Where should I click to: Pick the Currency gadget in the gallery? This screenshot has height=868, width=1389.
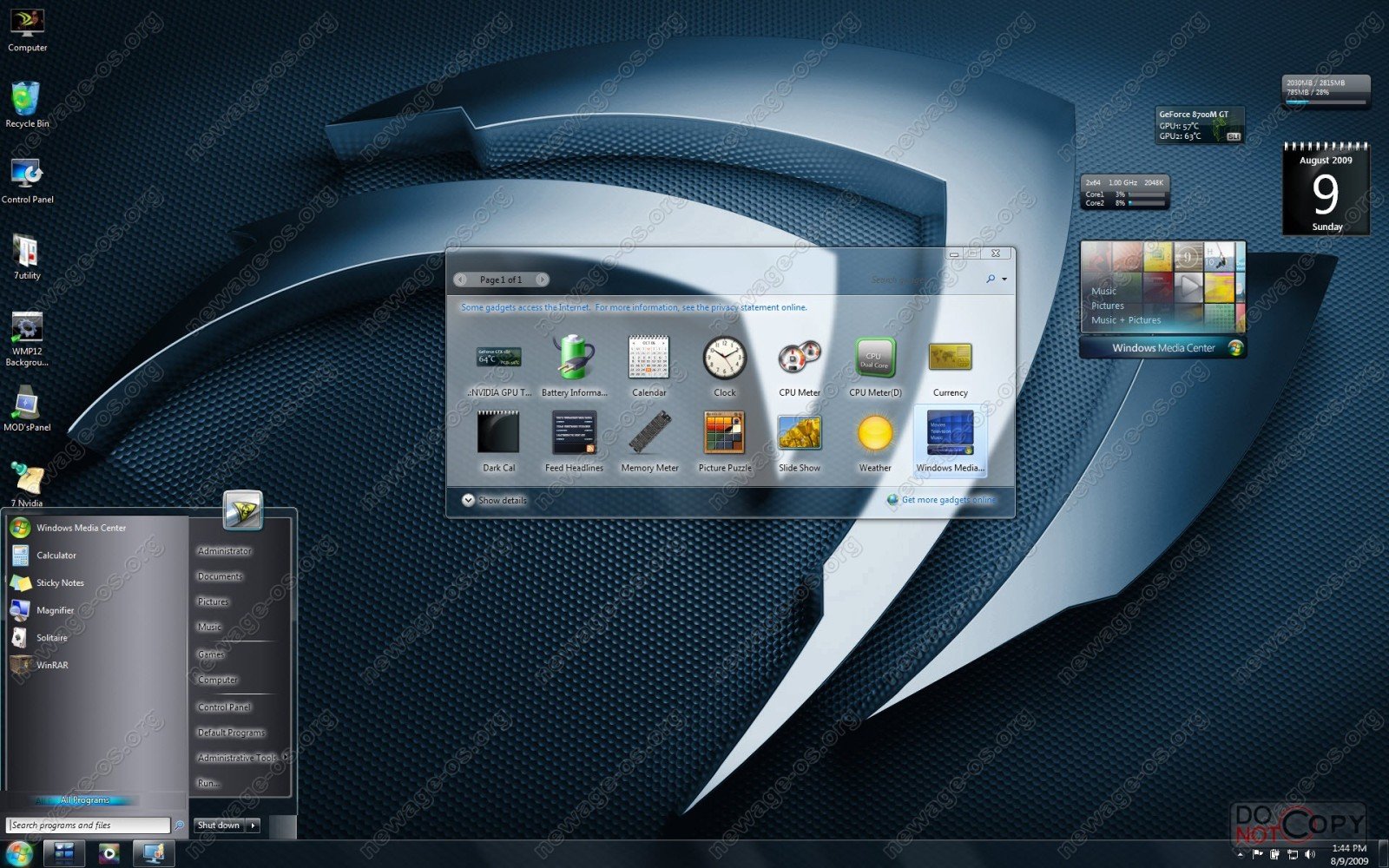pos(951,365)
